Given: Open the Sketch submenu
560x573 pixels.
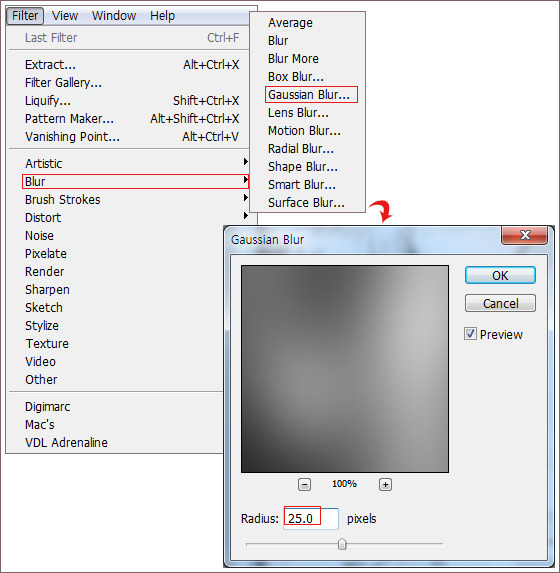Looking at the screenshot, I should [x=43, y=308].
